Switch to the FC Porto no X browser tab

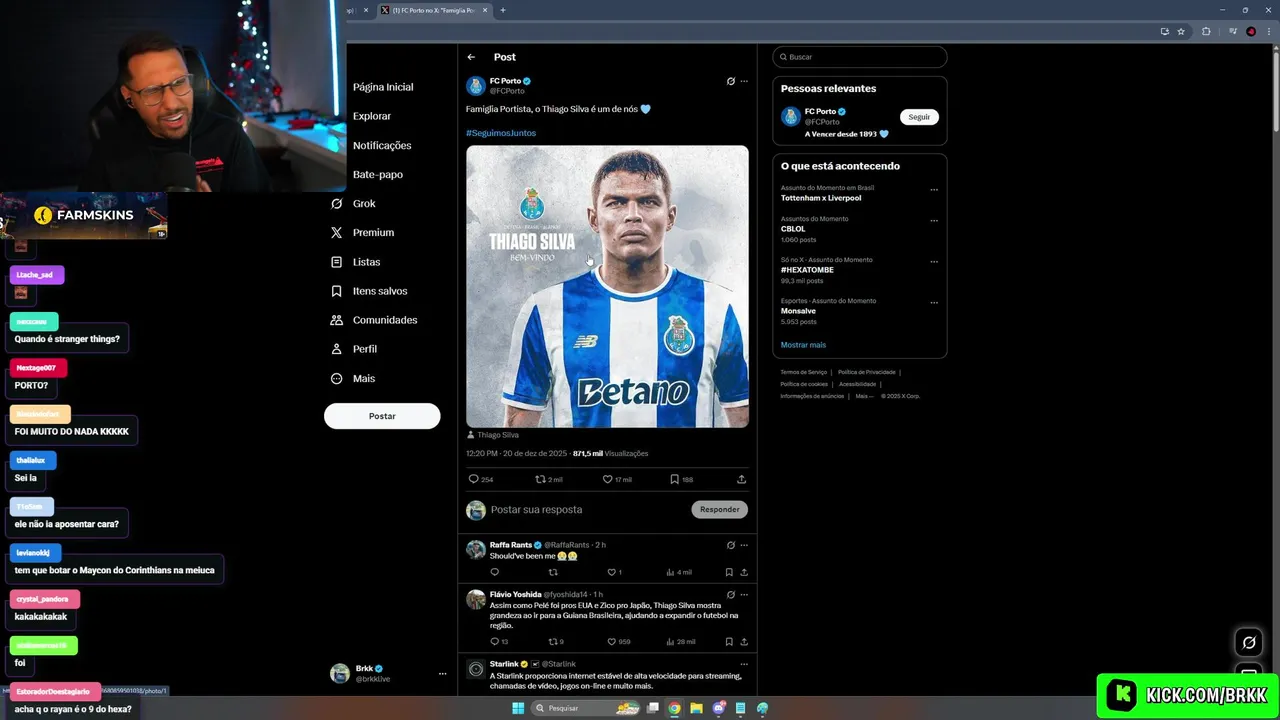pos(434,10)
